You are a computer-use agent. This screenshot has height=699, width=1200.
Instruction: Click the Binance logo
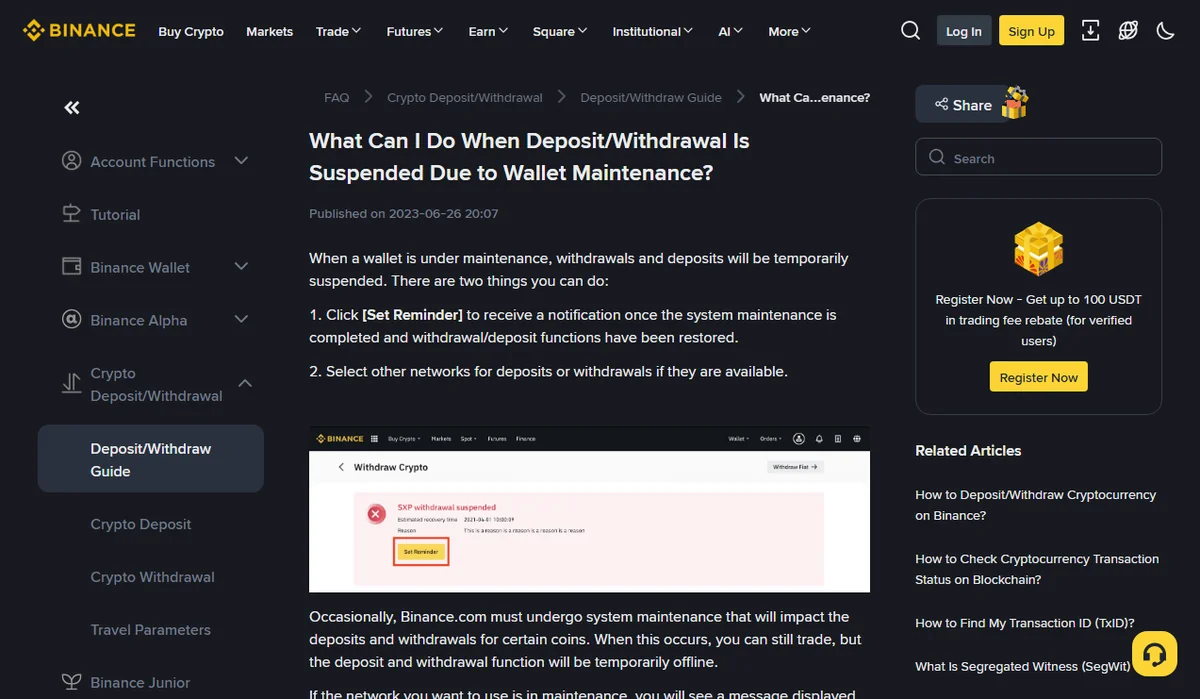tap(79, 30)
